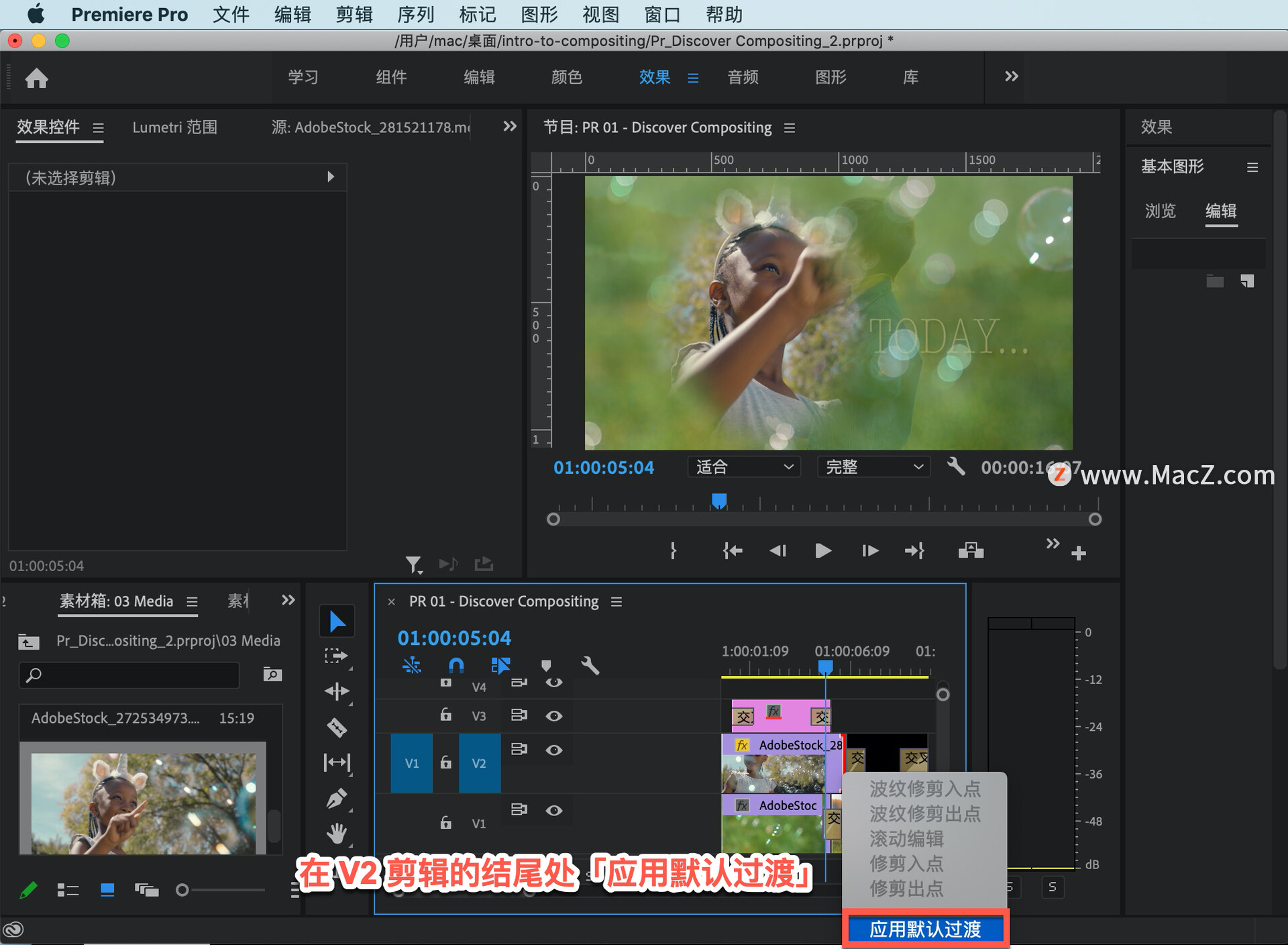
Task: Switch Media bin to Icon view
Action: point(107,890)
